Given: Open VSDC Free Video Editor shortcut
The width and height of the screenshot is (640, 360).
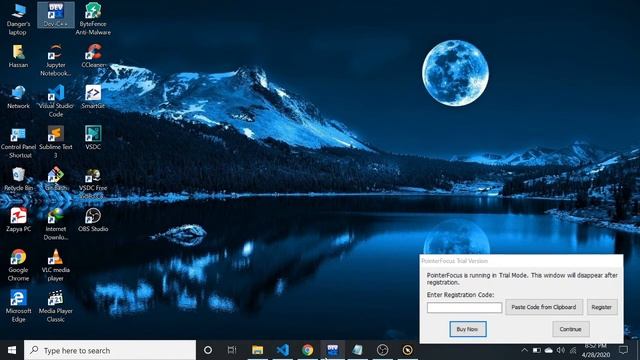Looking at the screenshot, I should click(x=93, y=183).
